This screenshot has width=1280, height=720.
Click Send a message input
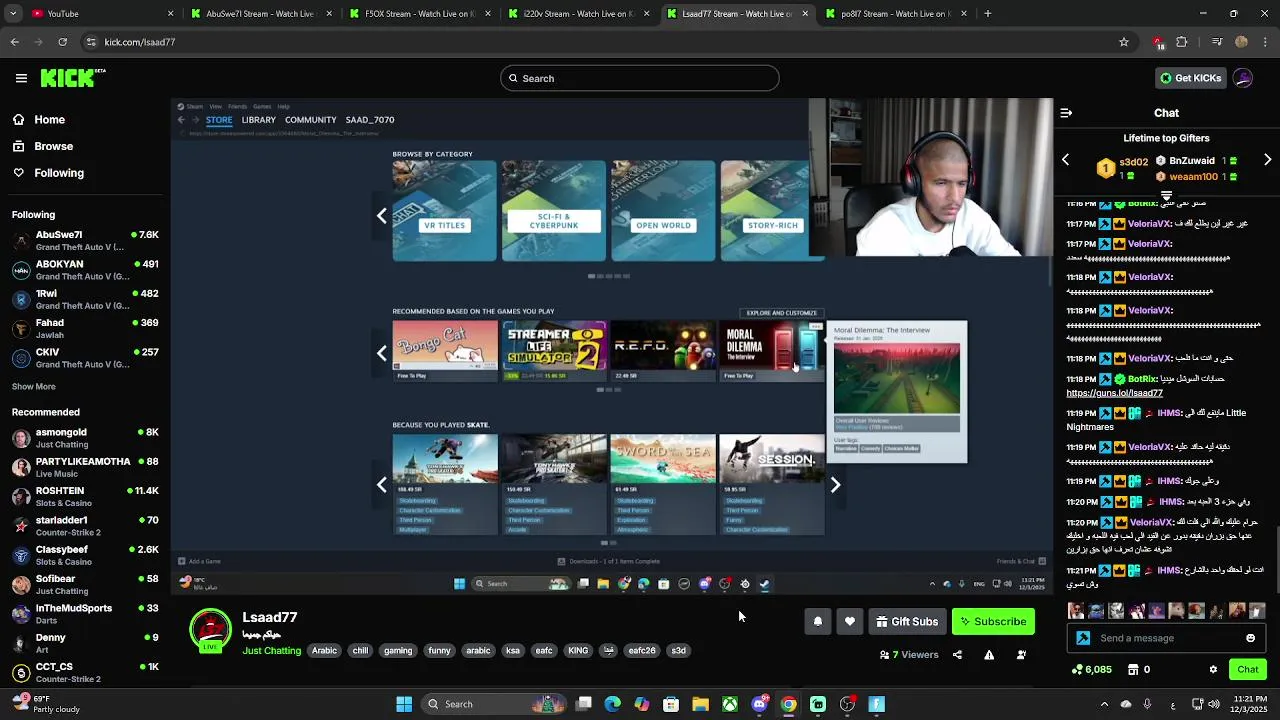[1165, 638]
